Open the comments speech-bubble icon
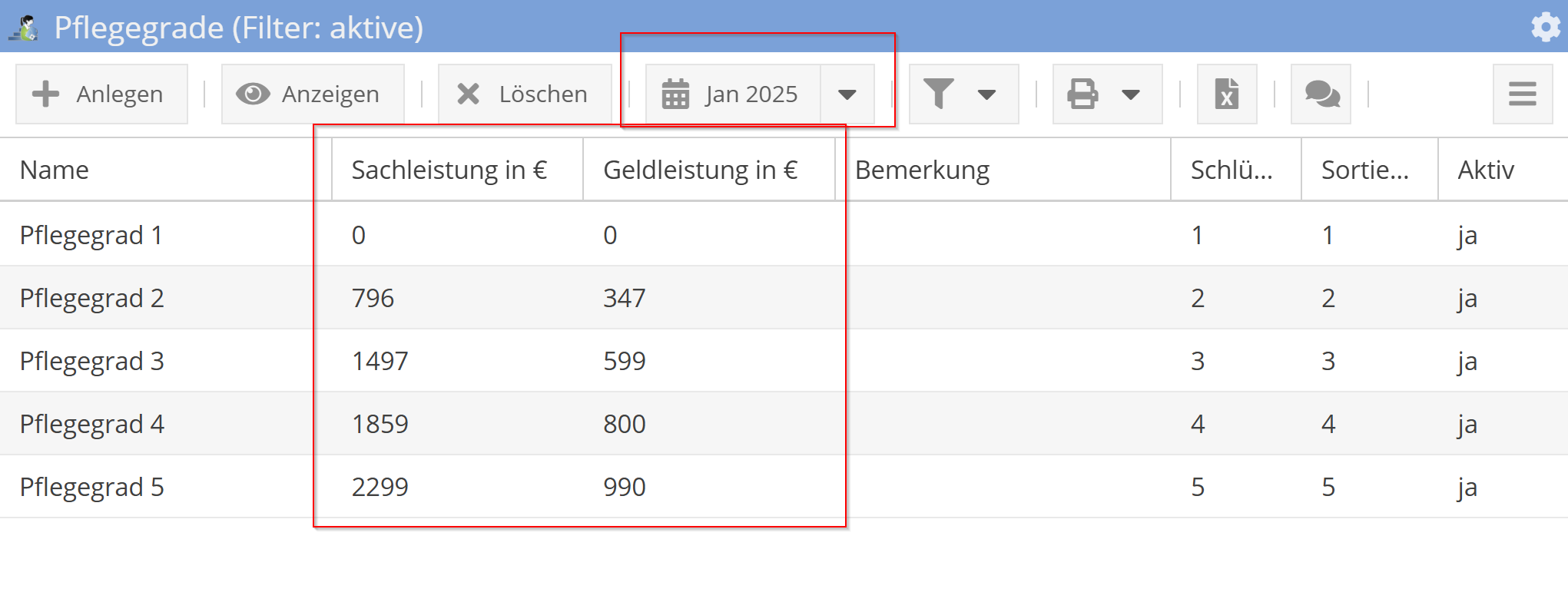This screenshot has height=592, width=1568. [1321, 94]
